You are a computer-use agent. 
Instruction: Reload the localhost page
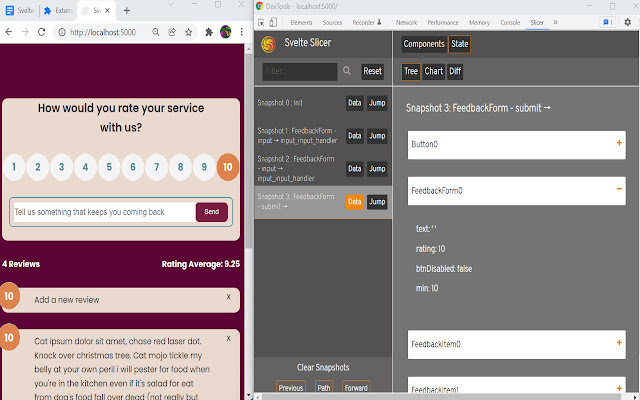[41, 32]
